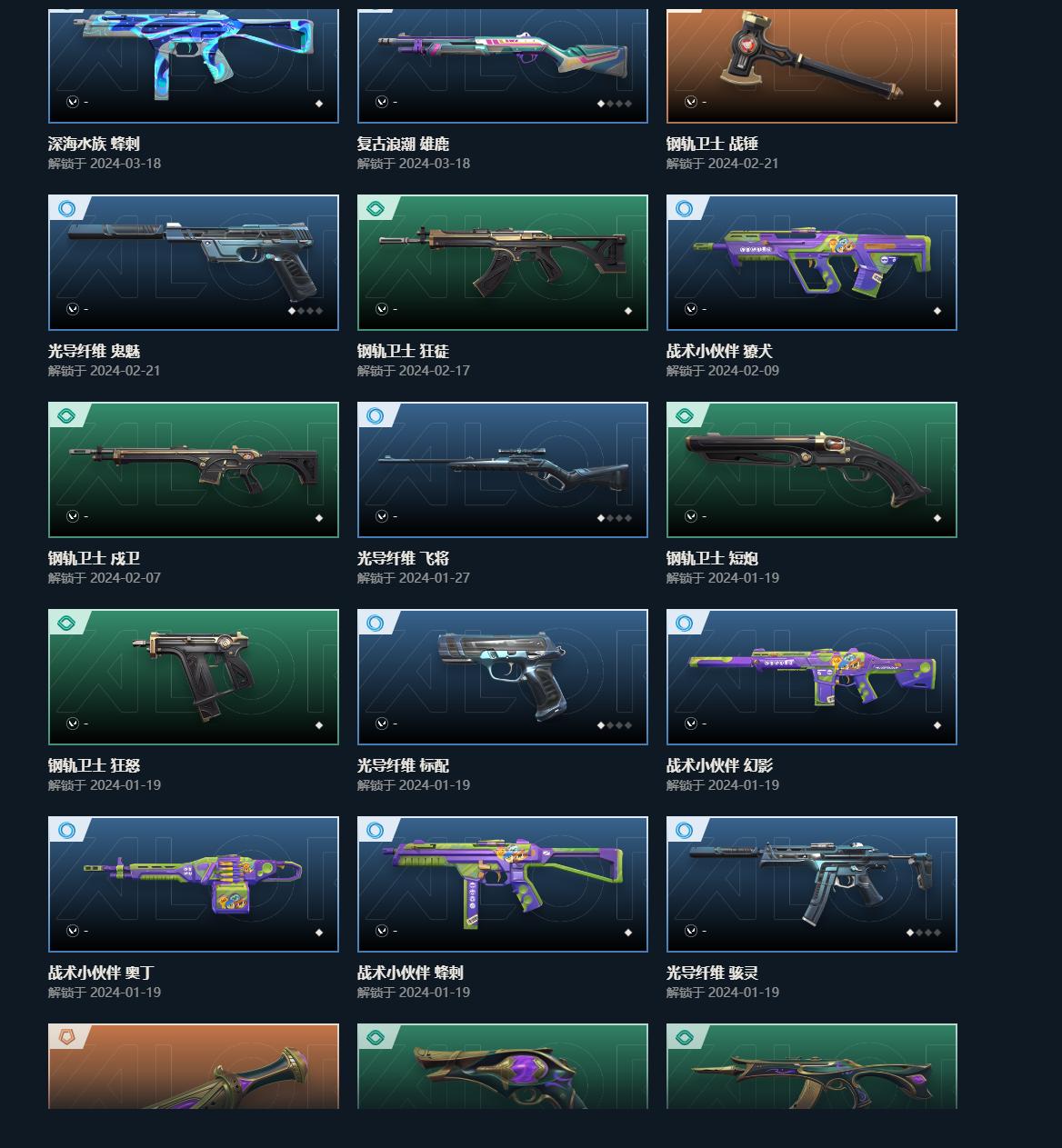1062x1148 pixels.
Task: Select the 战术小伙伴 幻影 rifle image
Action: point(812,677)
